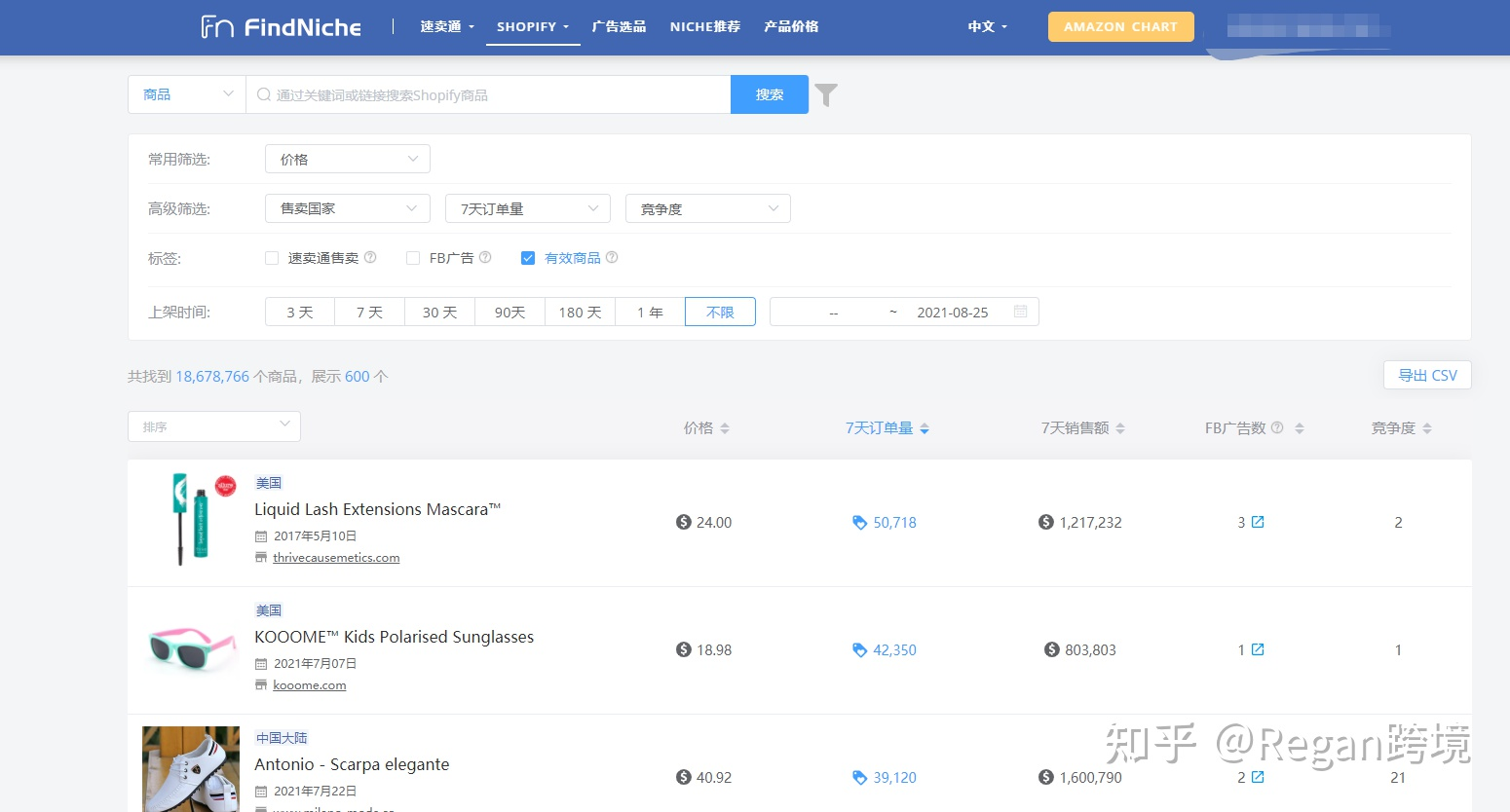Image resolution: width=1510 pixels, height=812 pixels.
Task: Click help icon next to 有效商品 label
Action: point(611,257)
